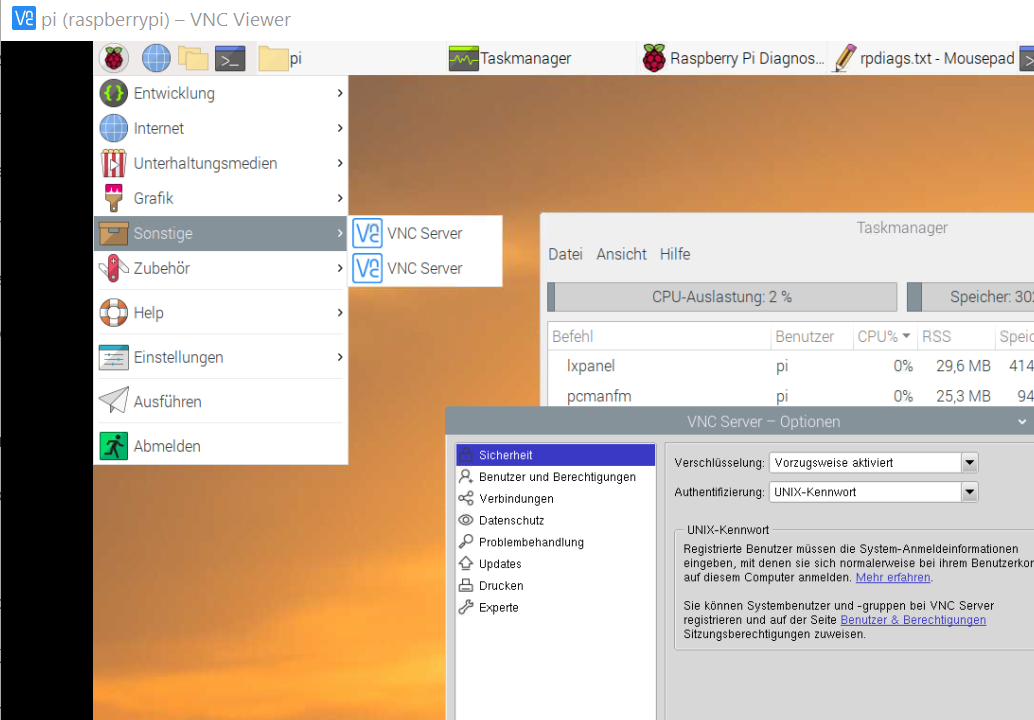The height and width of the screenshot is (720, 1034).
Task: Open the Experte wrench section
Action: pyautogui.click(x=555, y=607)
